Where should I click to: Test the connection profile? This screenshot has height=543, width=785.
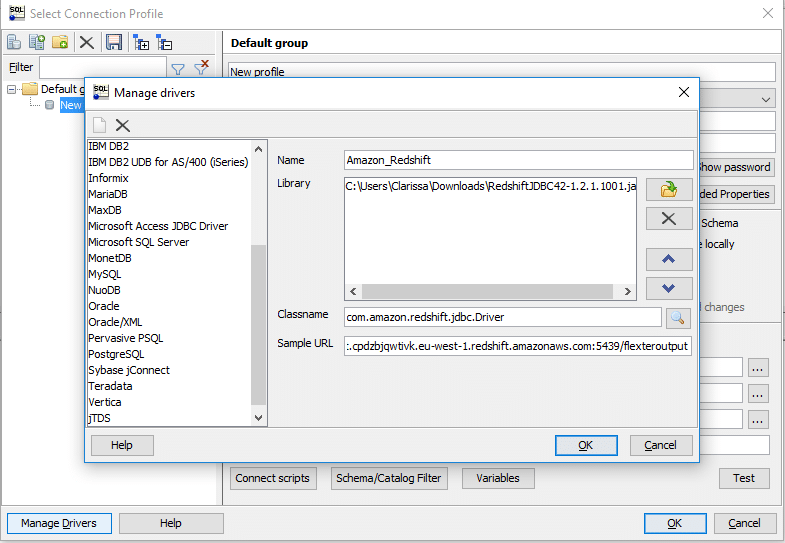click(744, 478)
